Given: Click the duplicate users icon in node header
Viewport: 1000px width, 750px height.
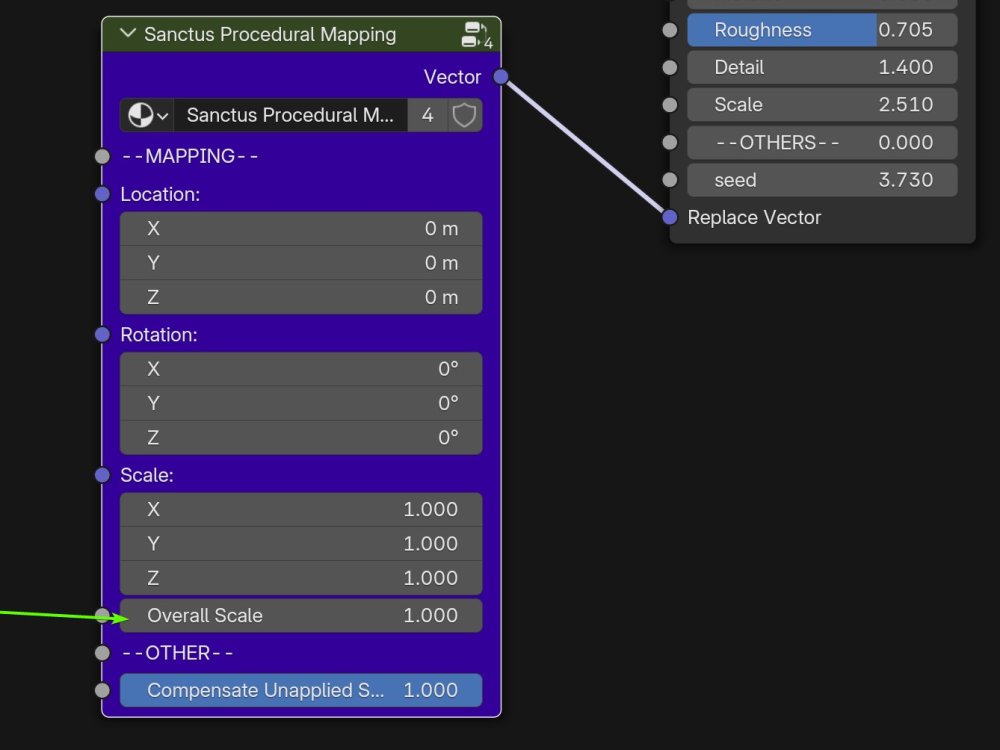Looking at the screenshot, I should (472, 33).
